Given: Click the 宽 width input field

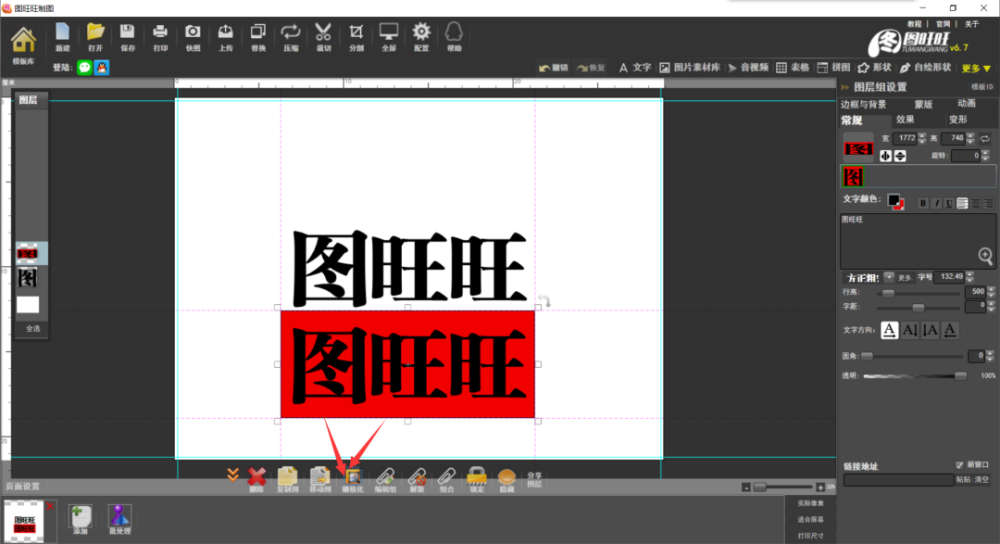Looking at the screenshot, I should coord(905,138).
